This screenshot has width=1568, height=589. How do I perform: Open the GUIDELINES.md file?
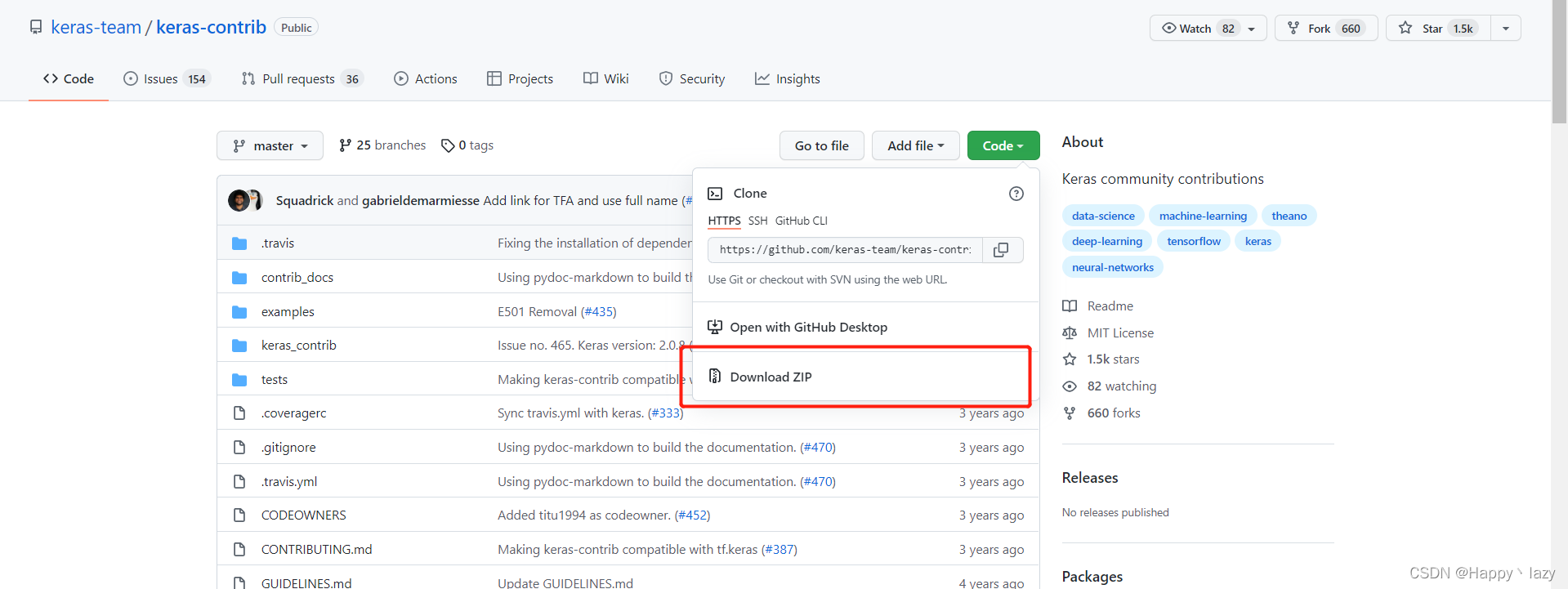[x=306, y=583]
